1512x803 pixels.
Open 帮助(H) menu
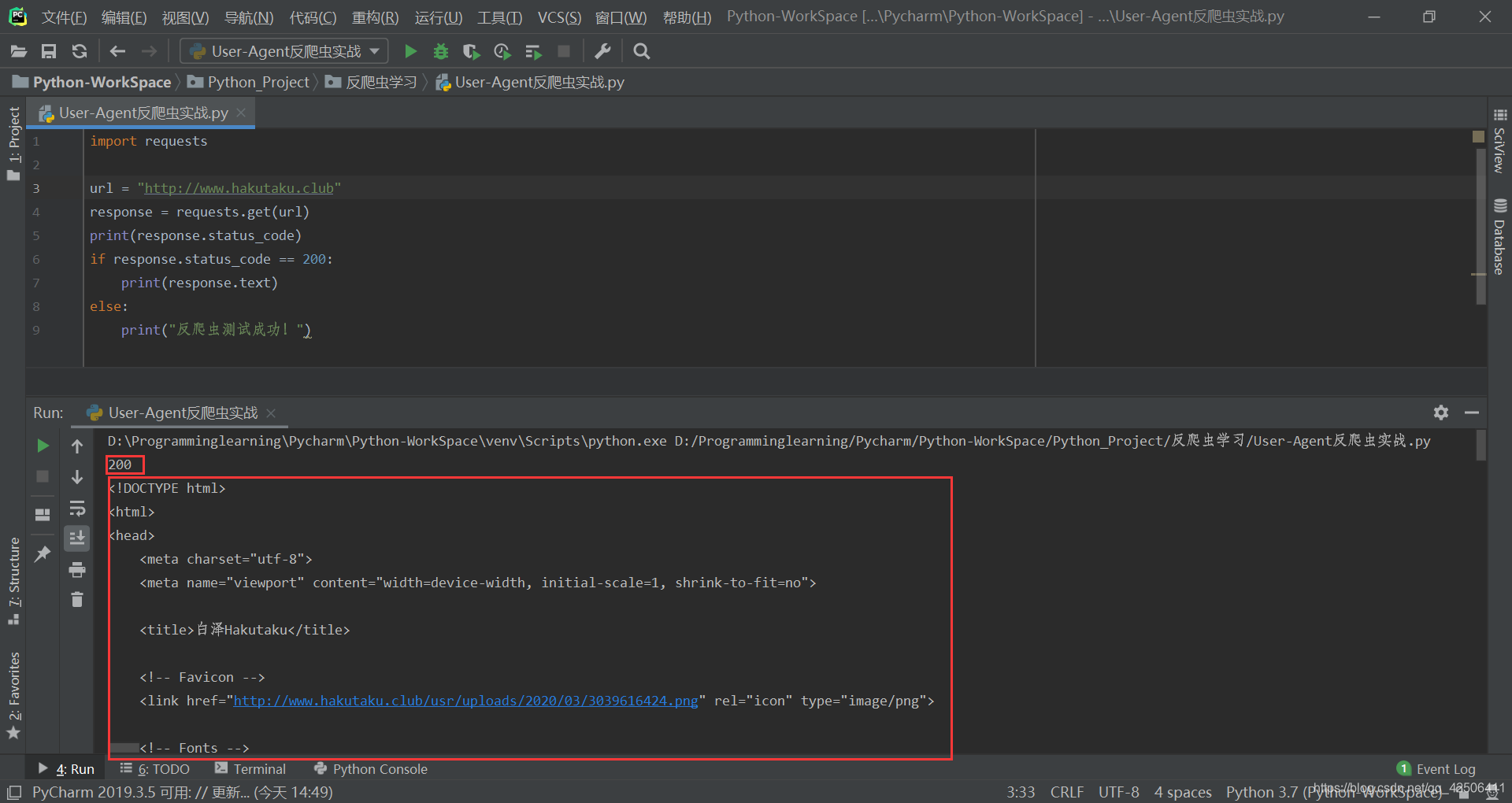(x=687, y=17)
